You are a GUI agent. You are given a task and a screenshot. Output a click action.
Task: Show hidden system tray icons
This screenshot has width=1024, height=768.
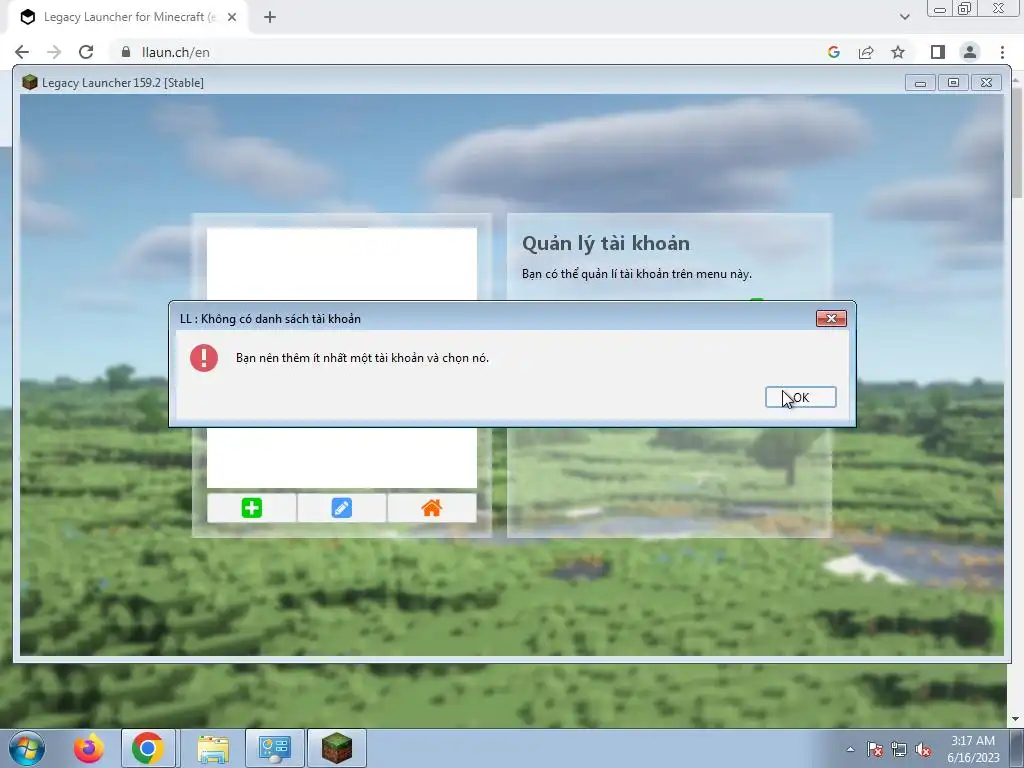(850, 749)
